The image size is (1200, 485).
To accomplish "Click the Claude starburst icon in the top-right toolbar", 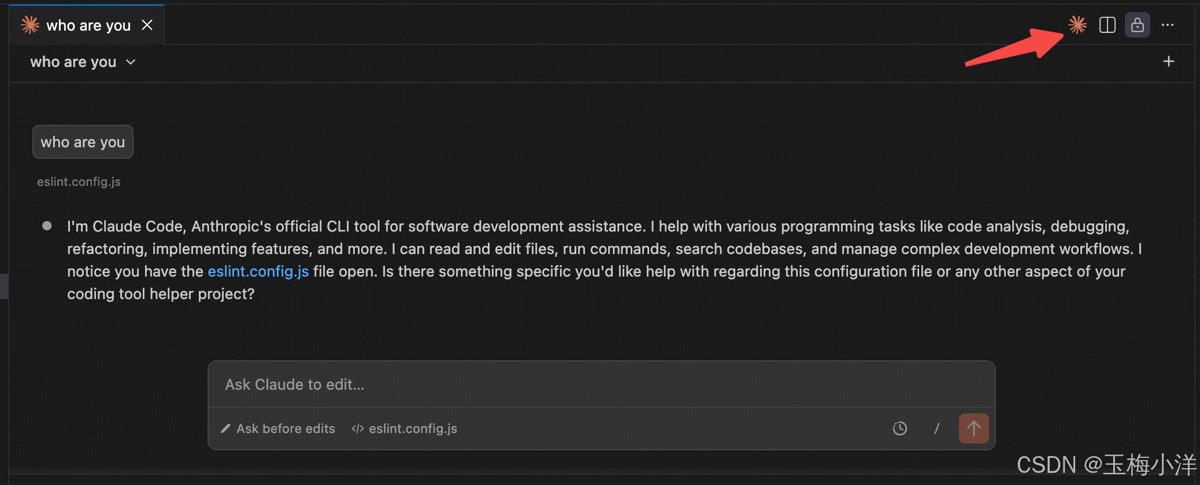I will pos(1077,25).
